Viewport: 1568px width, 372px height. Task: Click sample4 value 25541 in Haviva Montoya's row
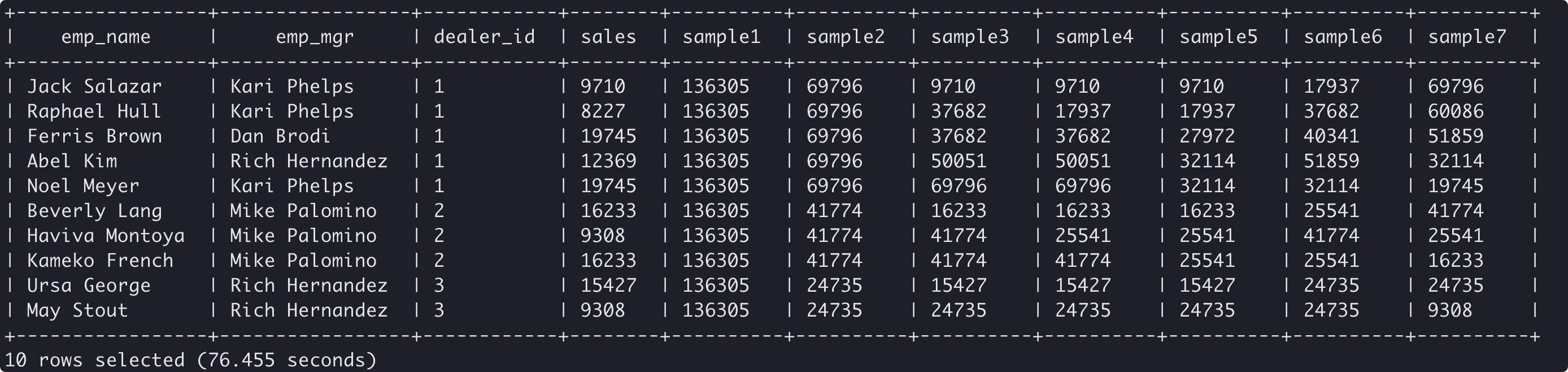click(x=1083, y=236)
